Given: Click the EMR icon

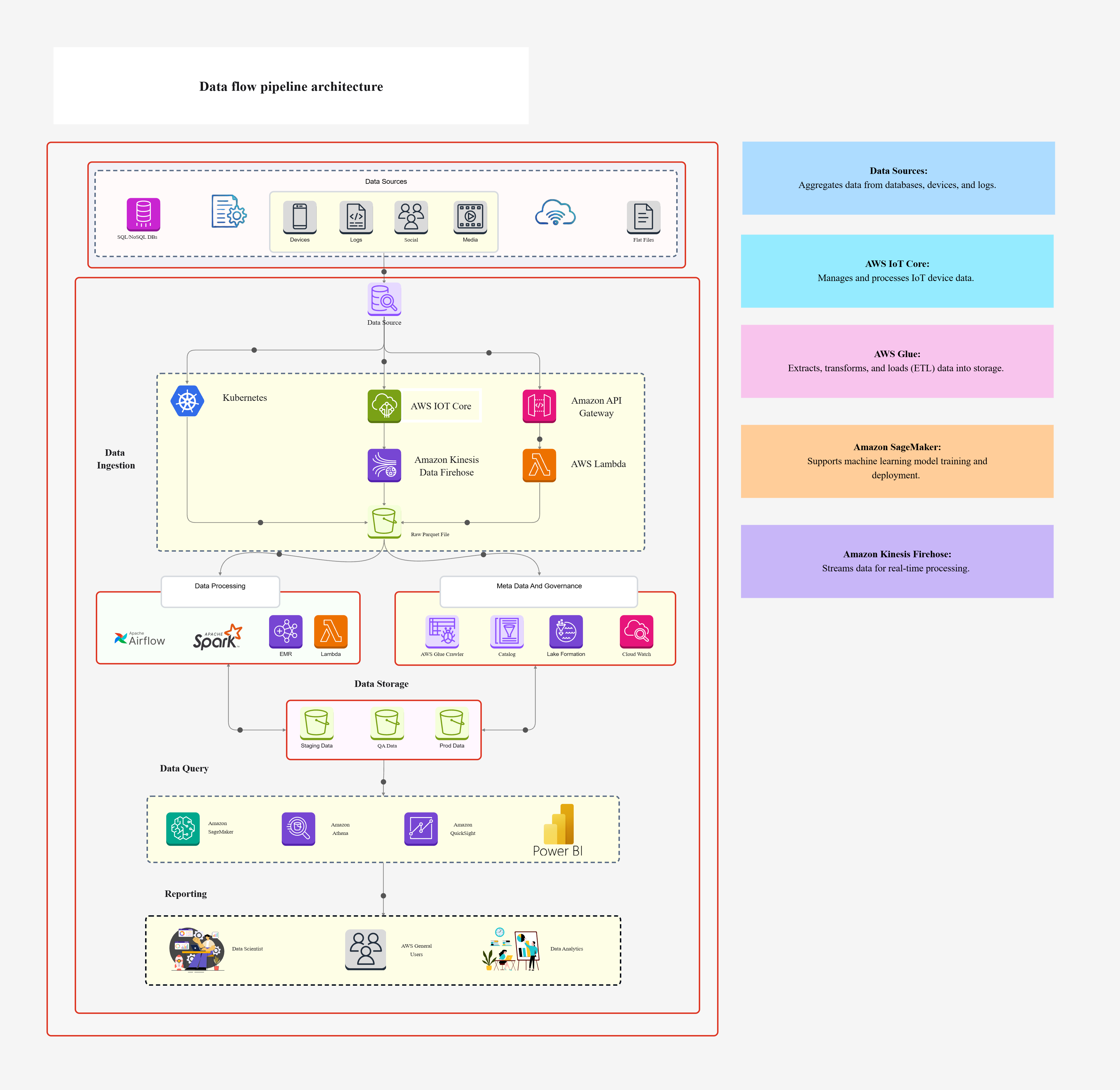Looking at the screenshot, I should pyautogui.click(x=286, y=631).
